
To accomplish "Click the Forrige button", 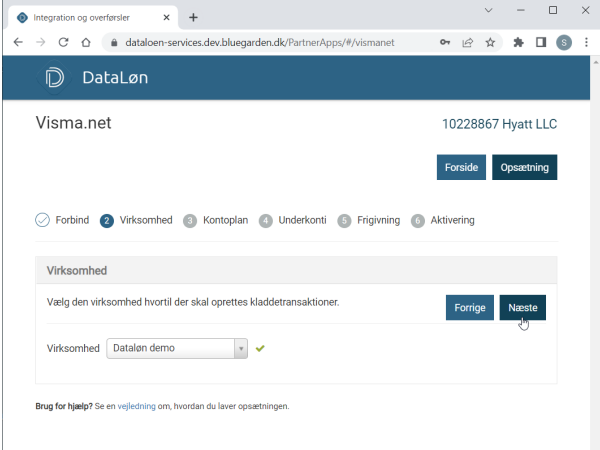I will pyautogui.click(x=470, y=308).
